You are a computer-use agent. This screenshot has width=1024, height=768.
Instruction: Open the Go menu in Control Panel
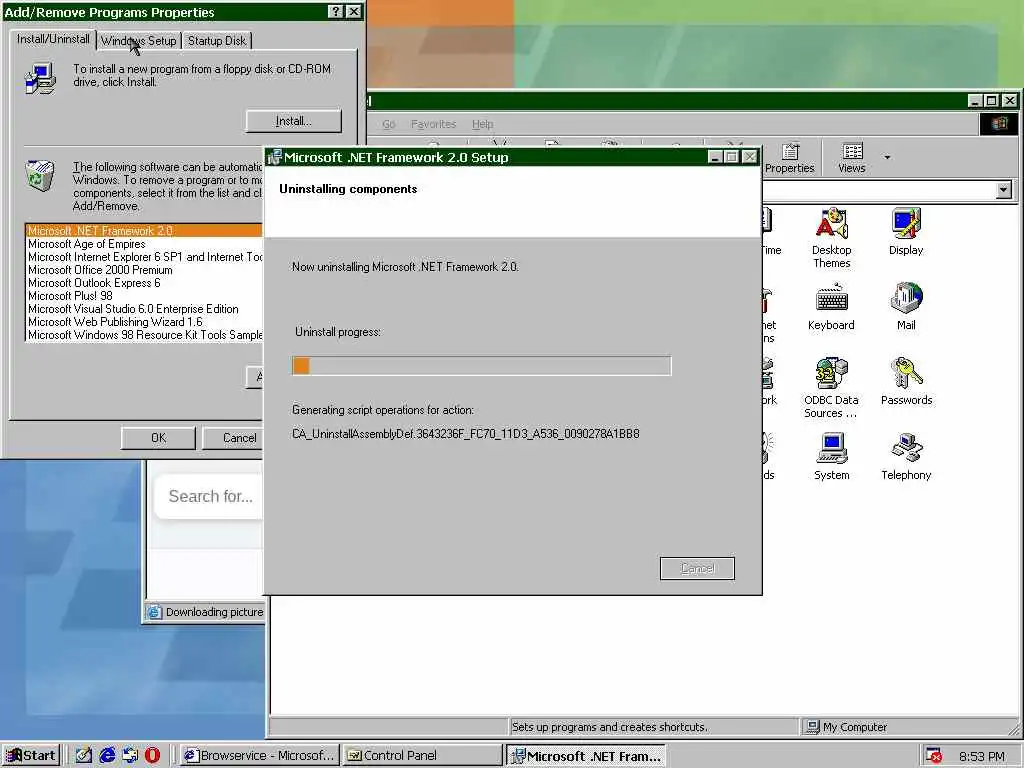pos(389,124)
